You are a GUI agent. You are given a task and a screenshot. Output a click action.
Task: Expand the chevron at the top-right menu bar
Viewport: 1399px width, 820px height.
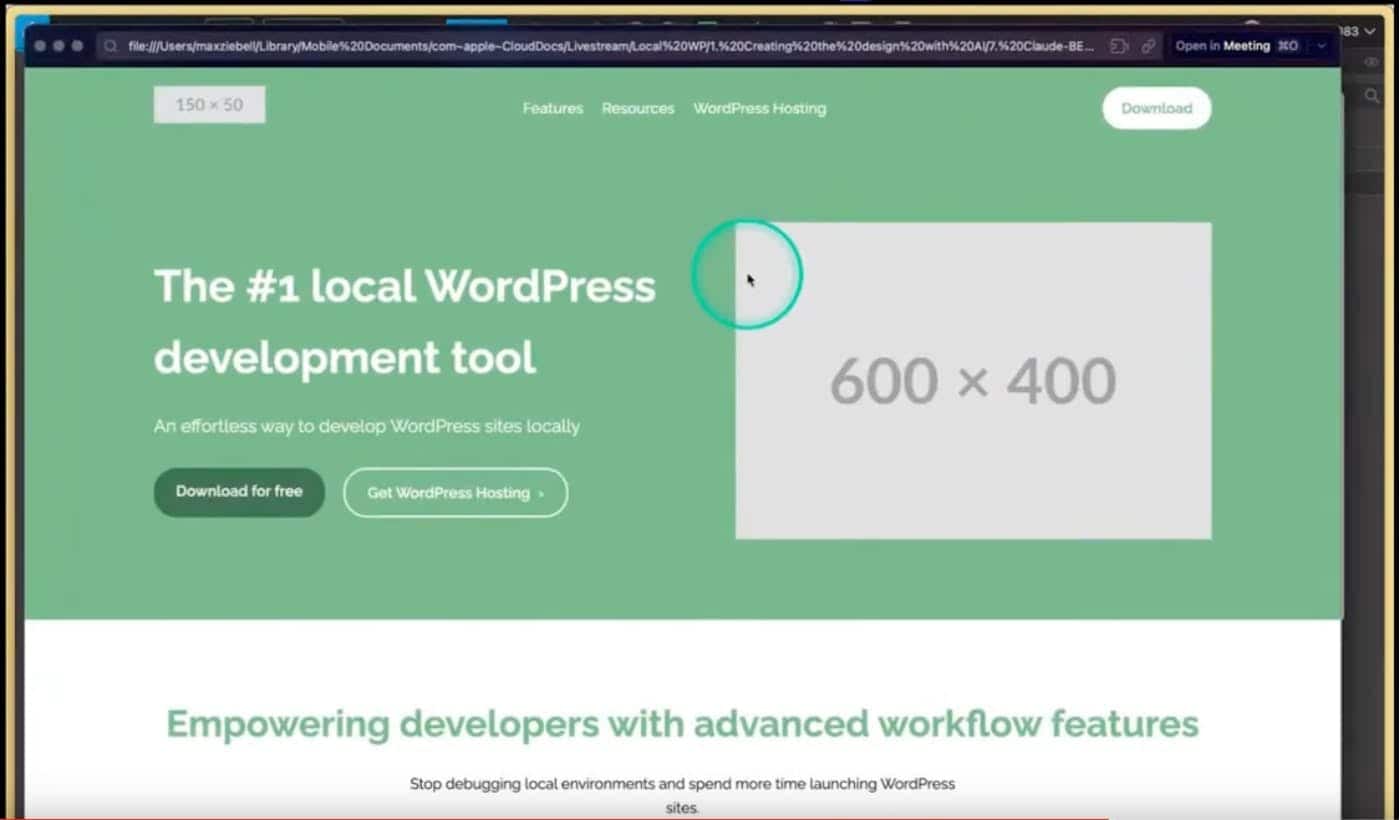click(1371, 31)
